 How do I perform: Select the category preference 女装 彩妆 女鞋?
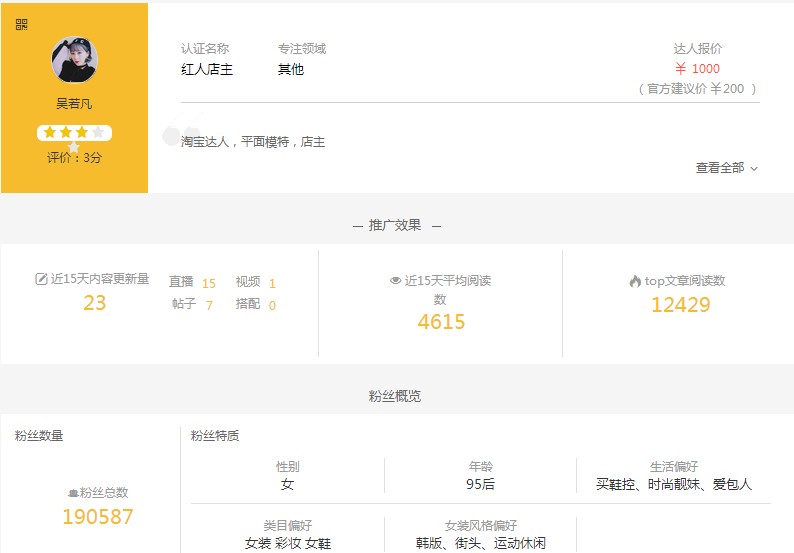pyautogui.click(x=288, y=543)
